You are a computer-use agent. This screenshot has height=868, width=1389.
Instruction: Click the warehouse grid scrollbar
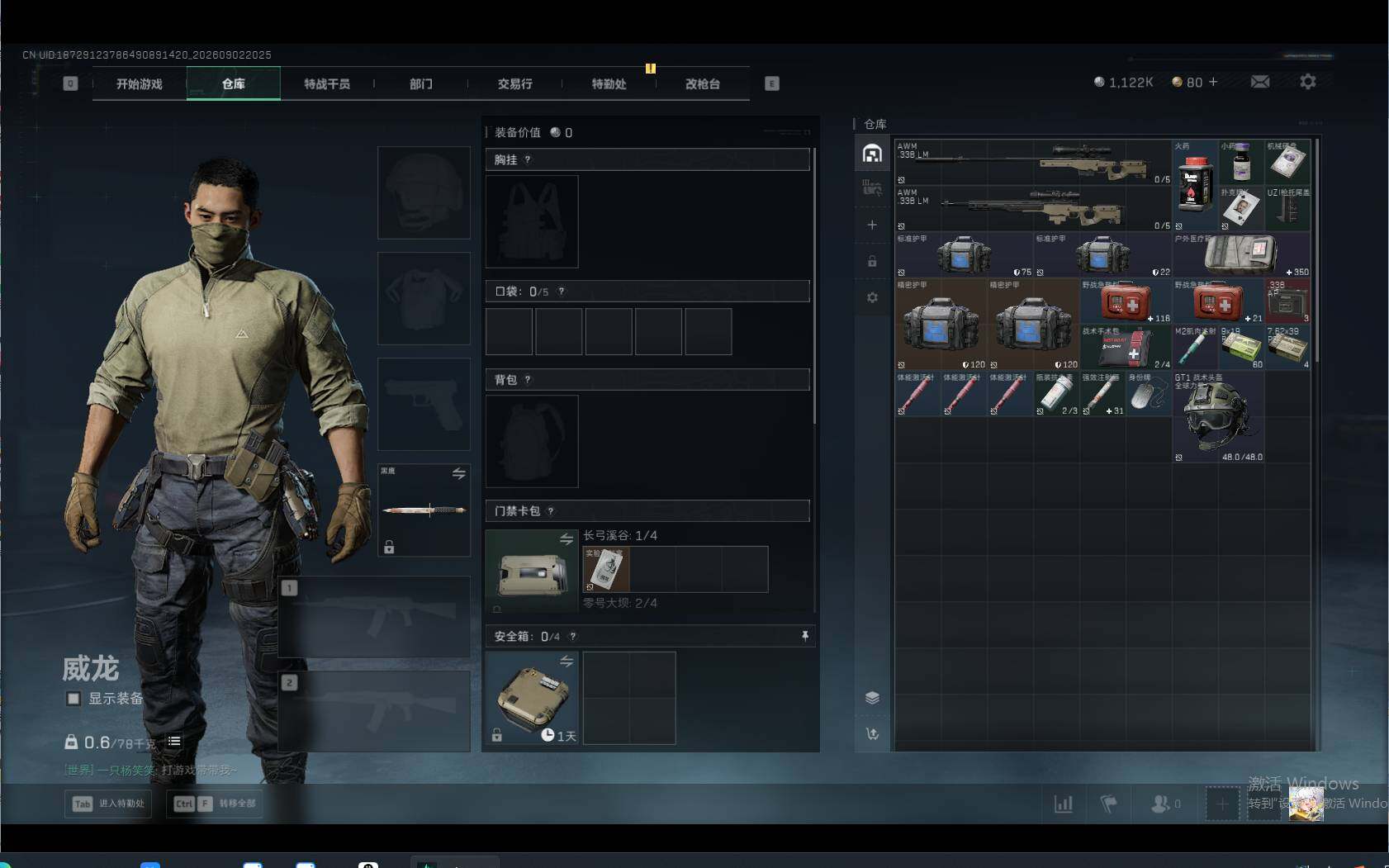click(x=1316, y=250)
